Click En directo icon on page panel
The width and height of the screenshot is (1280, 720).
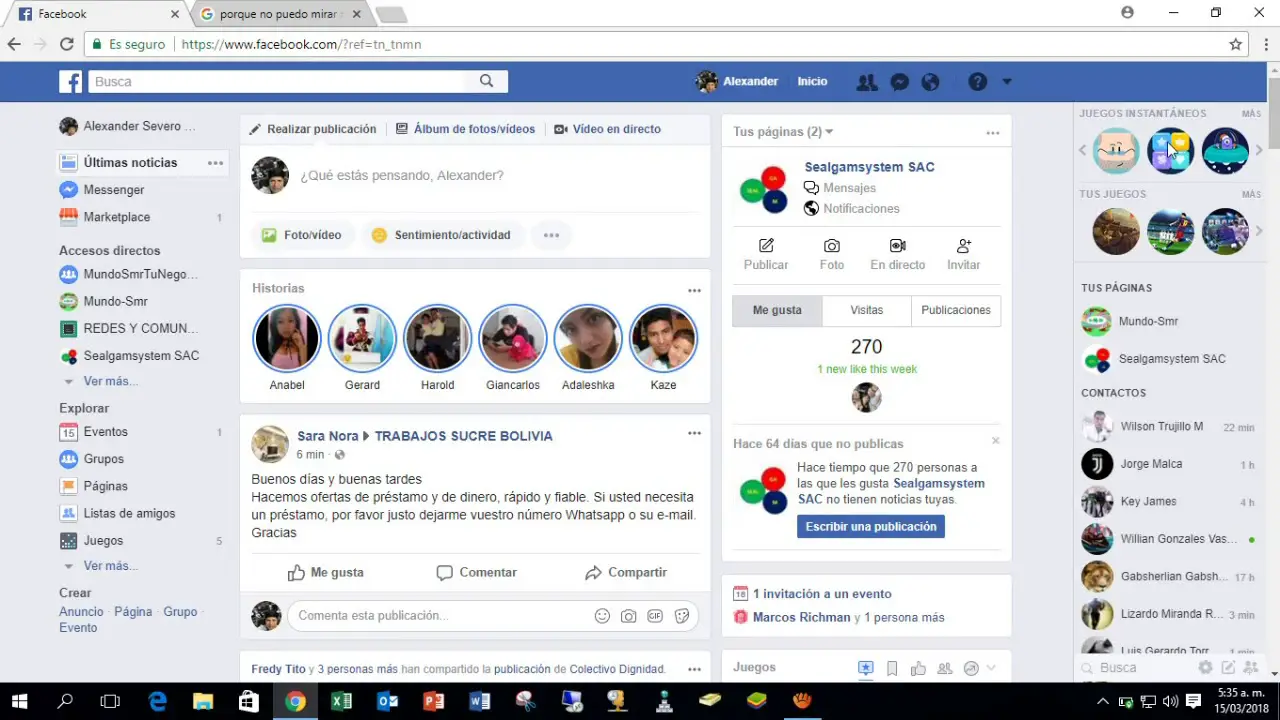pyautogui.click(x=898, y=246)
